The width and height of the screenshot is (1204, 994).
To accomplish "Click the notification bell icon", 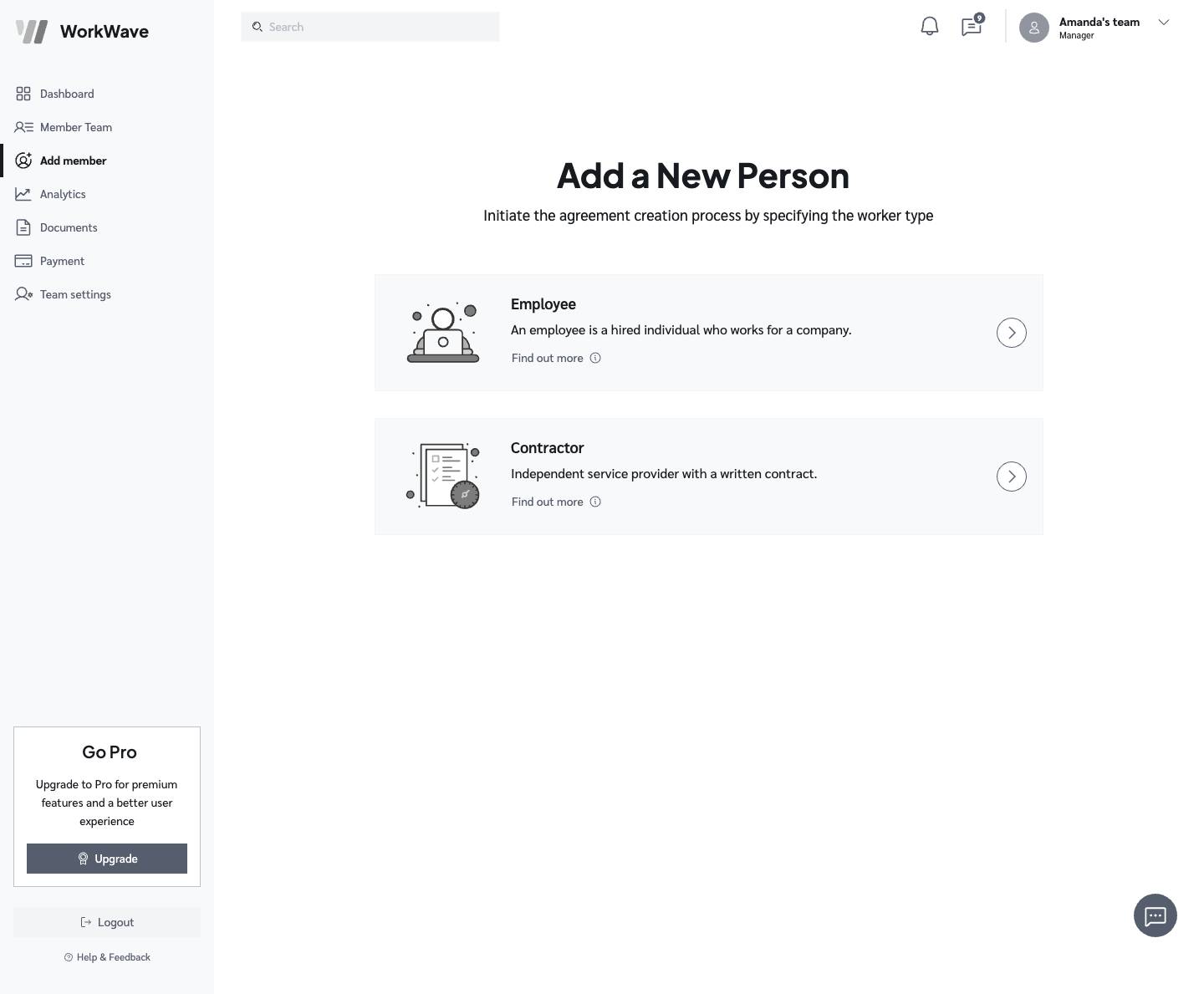I will pyautogui.click(x=929, y=27).
